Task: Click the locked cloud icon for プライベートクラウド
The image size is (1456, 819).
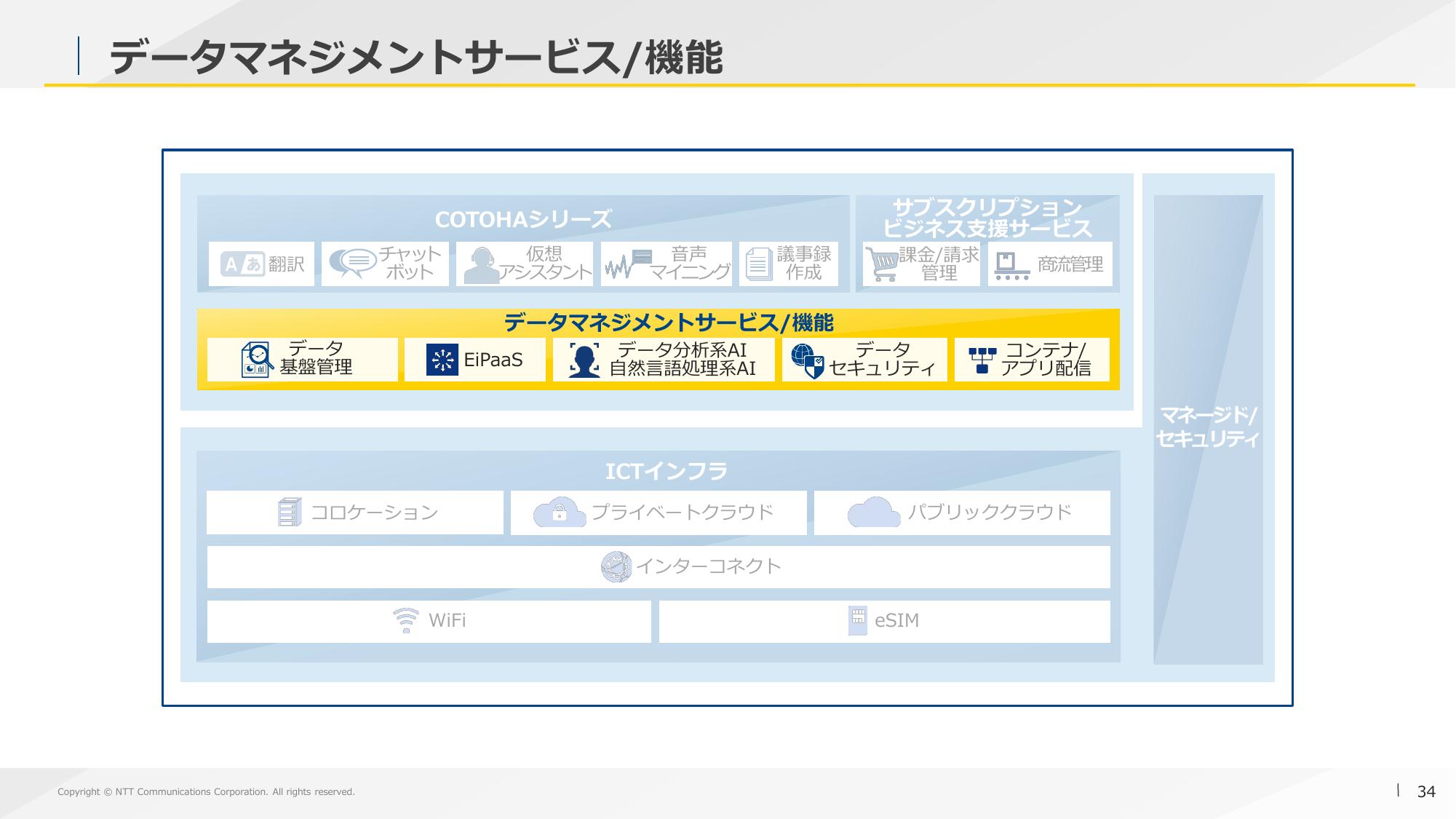Action: (560, 512)
